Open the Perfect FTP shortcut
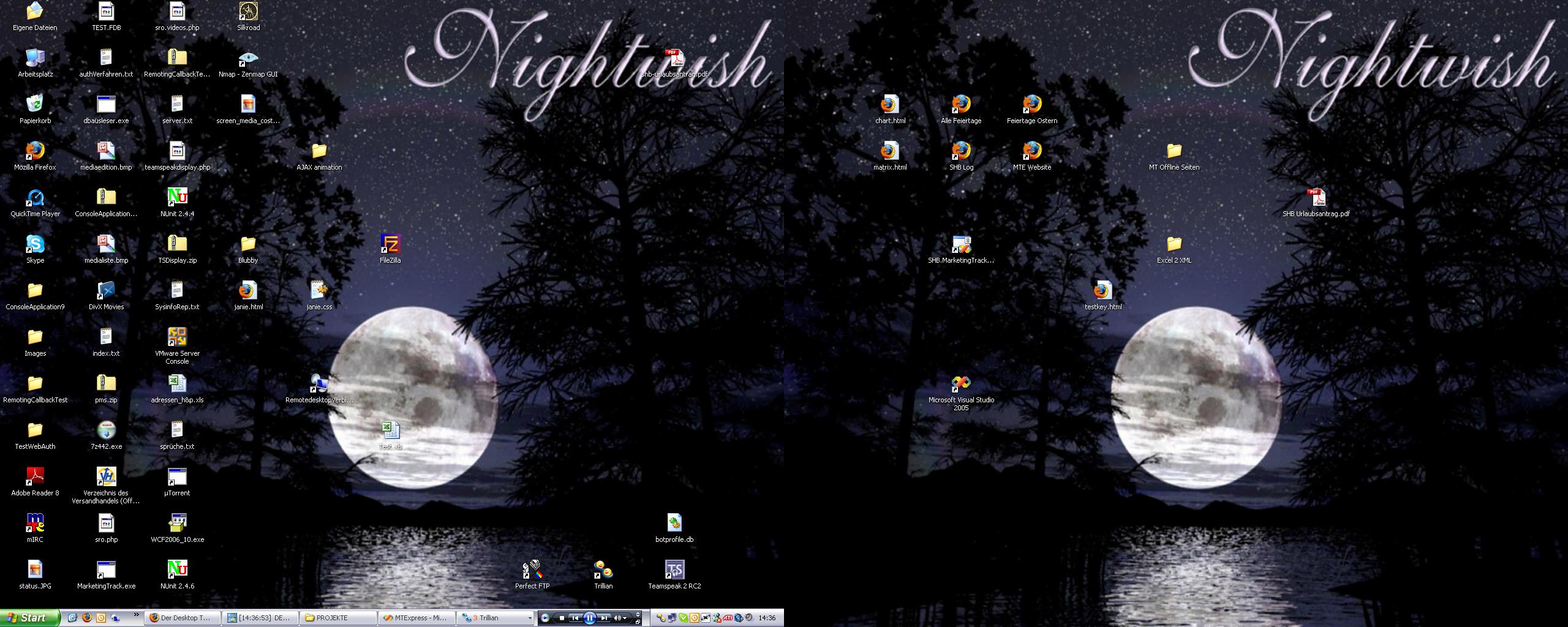This screenshot has width=1568, height=627. coord(532,570)
